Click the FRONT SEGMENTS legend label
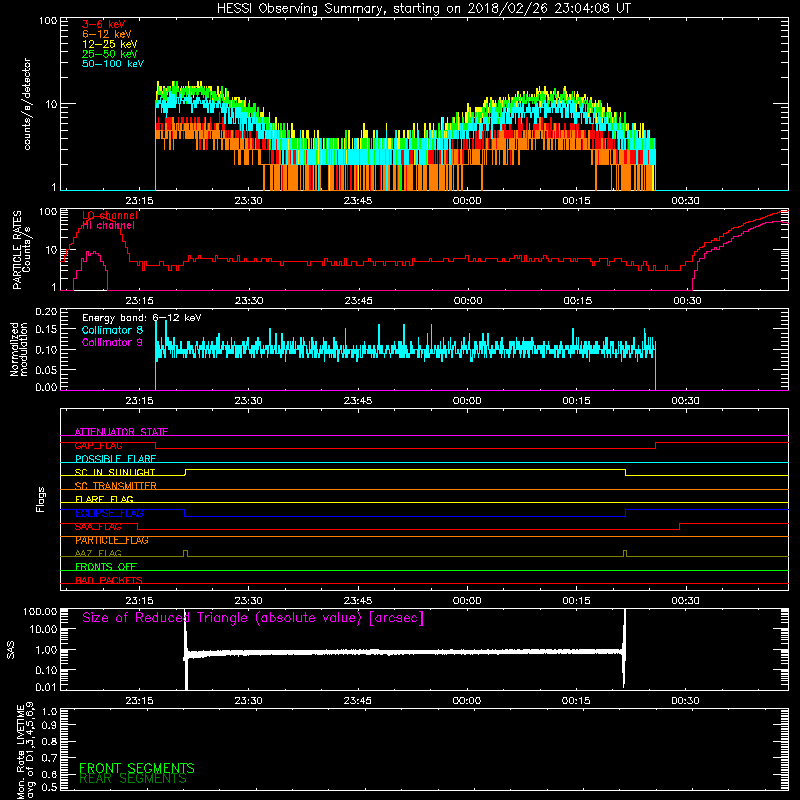This screenshot has height=800, width=800. pyautogui.click(x=137, y=768)
